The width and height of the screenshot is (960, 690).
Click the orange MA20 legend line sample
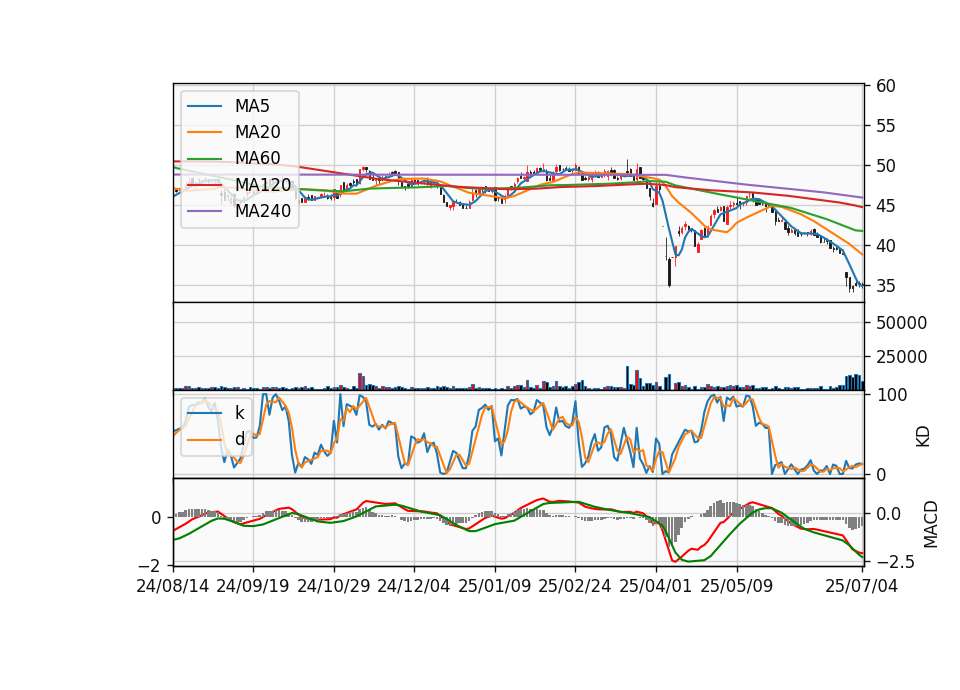tap(204, 132)
